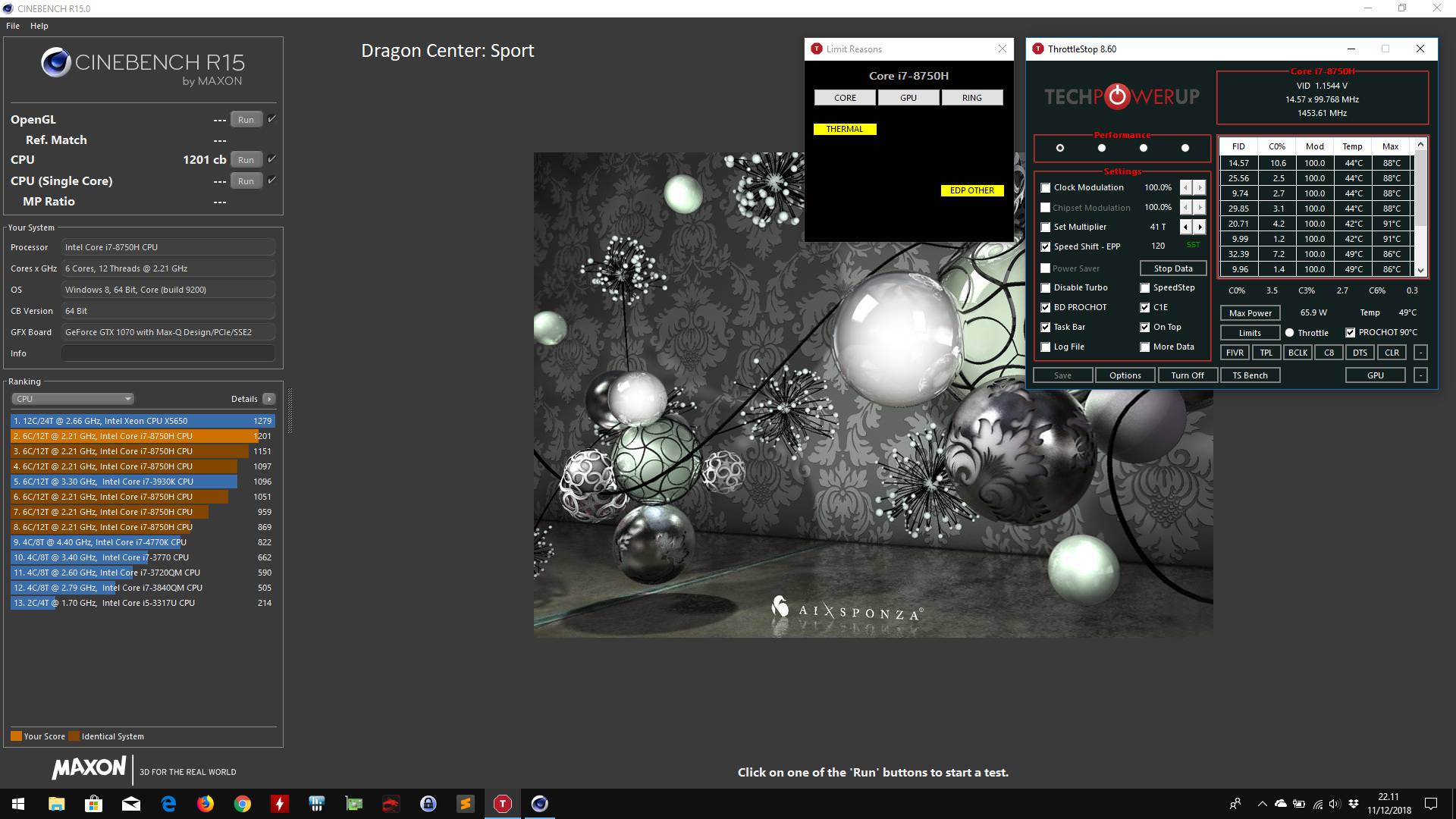Click the Limit Reasons title bar icon
The height and width of the screenshot is (819, 1456).
(817, 49)
